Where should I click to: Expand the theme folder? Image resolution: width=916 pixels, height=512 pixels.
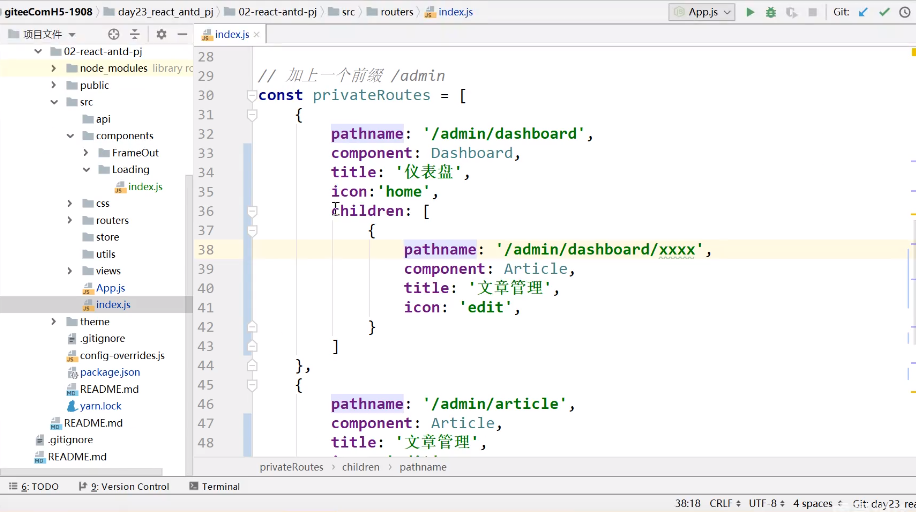54,321
